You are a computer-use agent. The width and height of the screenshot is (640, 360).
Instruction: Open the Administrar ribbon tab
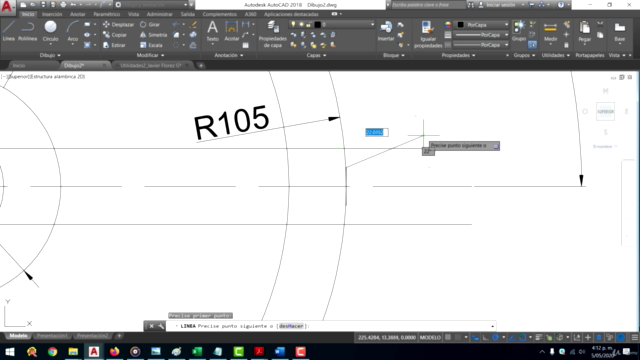click(x=160, y=14)
